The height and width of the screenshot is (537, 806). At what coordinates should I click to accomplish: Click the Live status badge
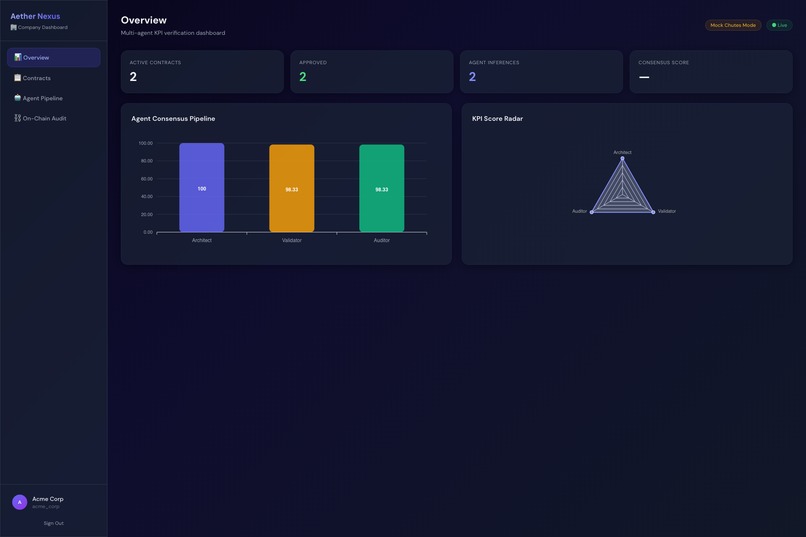pyautogui.click(x=779, y=25)
